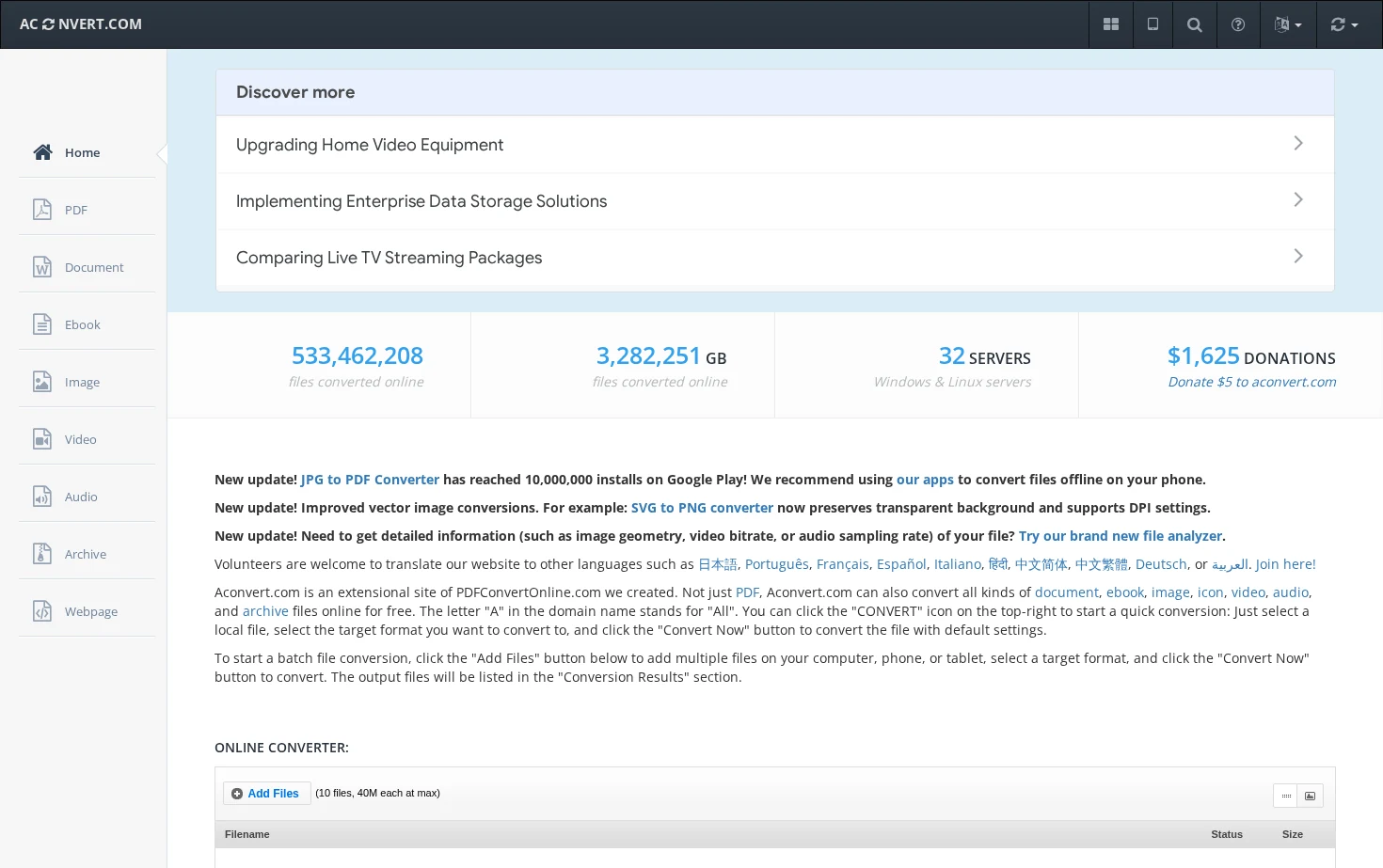Click the 'Join here!' link
Screen dimensions: 1383x868
[x=1286, y=564]
